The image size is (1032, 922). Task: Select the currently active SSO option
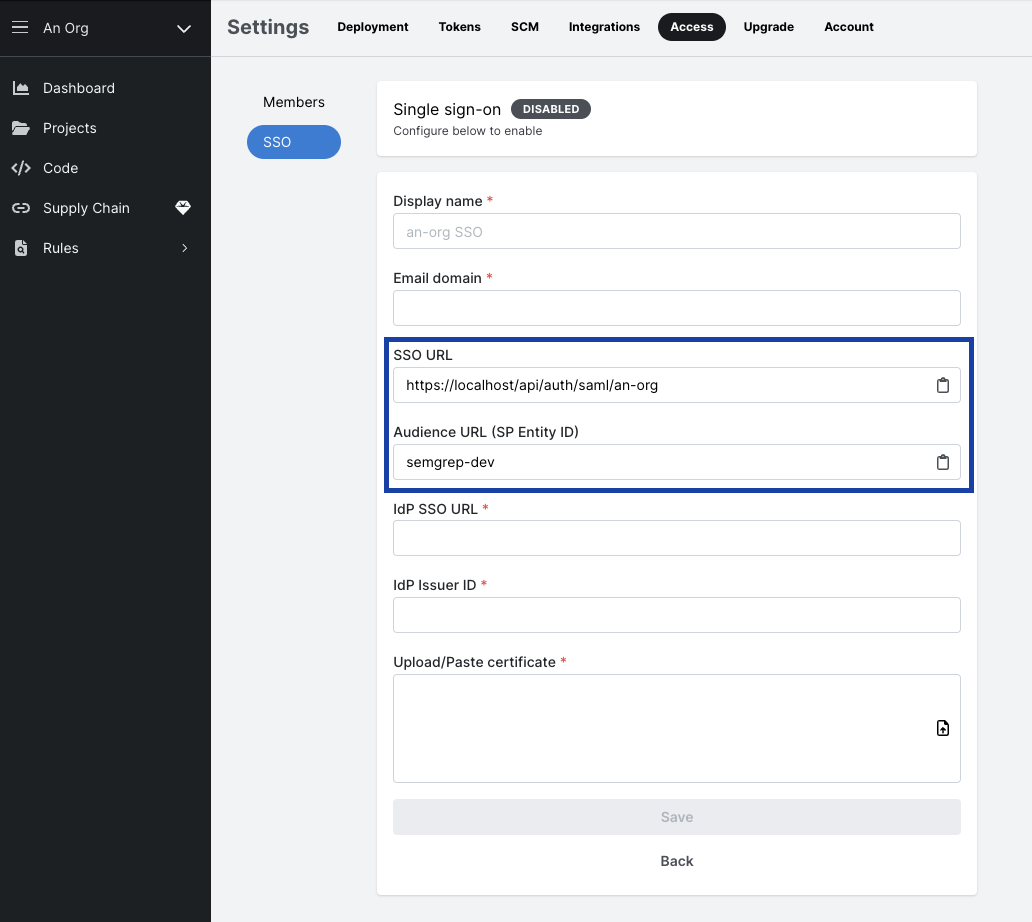293,142
